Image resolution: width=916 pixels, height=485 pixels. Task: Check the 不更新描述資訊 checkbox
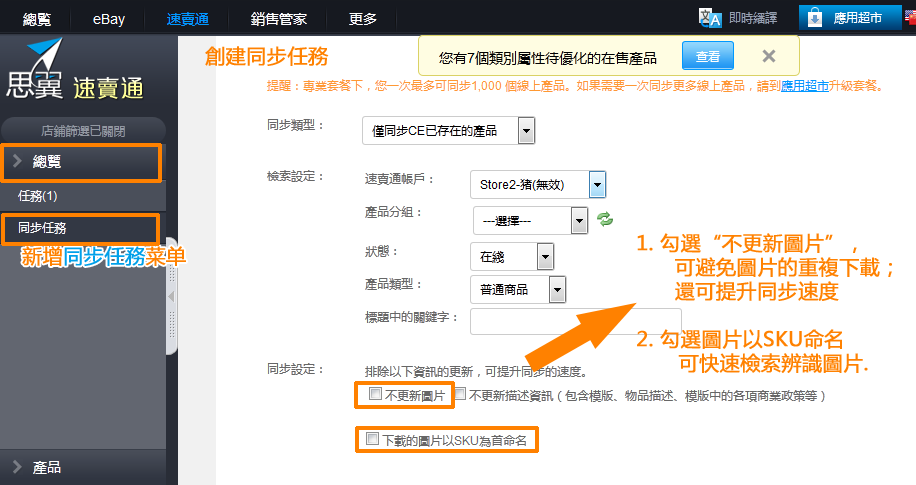[460, 394]
